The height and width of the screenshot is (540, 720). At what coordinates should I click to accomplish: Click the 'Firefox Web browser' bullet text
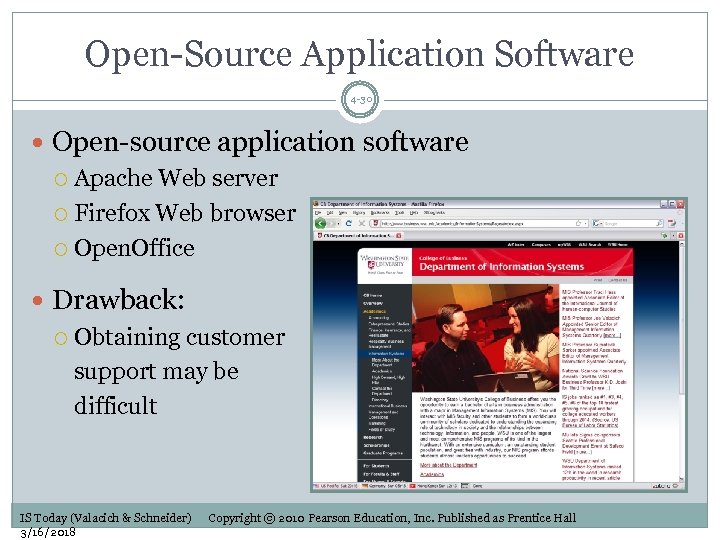(x=185, y=213)
